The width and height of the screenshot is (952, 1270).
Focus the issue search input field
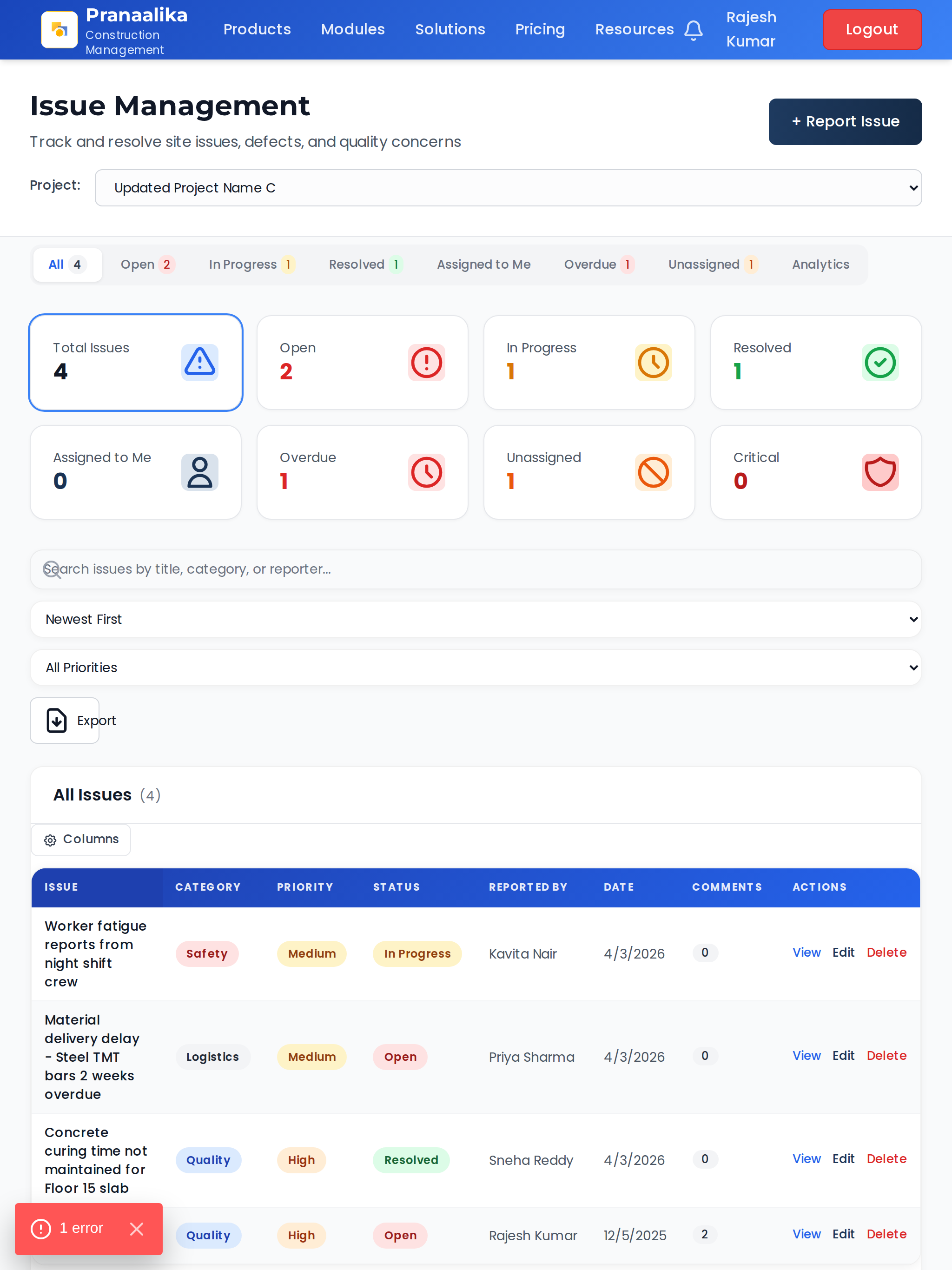pyautogui.click(x=476, y=569)
